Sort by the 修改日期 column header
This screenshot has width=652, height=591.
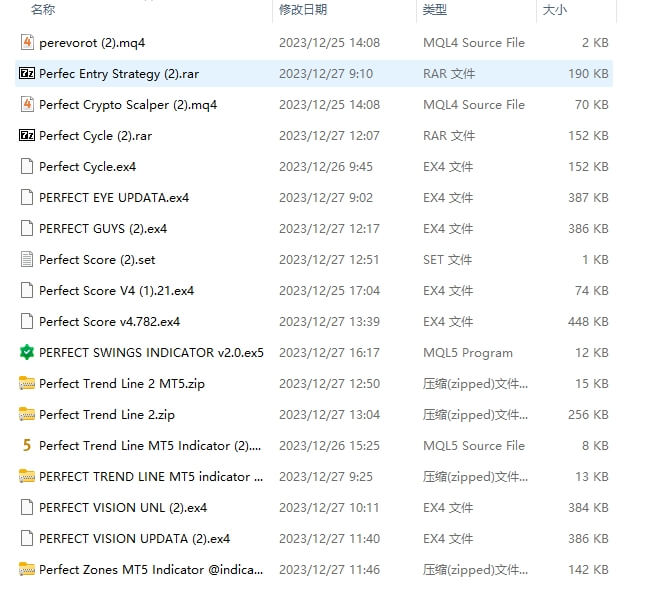[x=303, y=10]
